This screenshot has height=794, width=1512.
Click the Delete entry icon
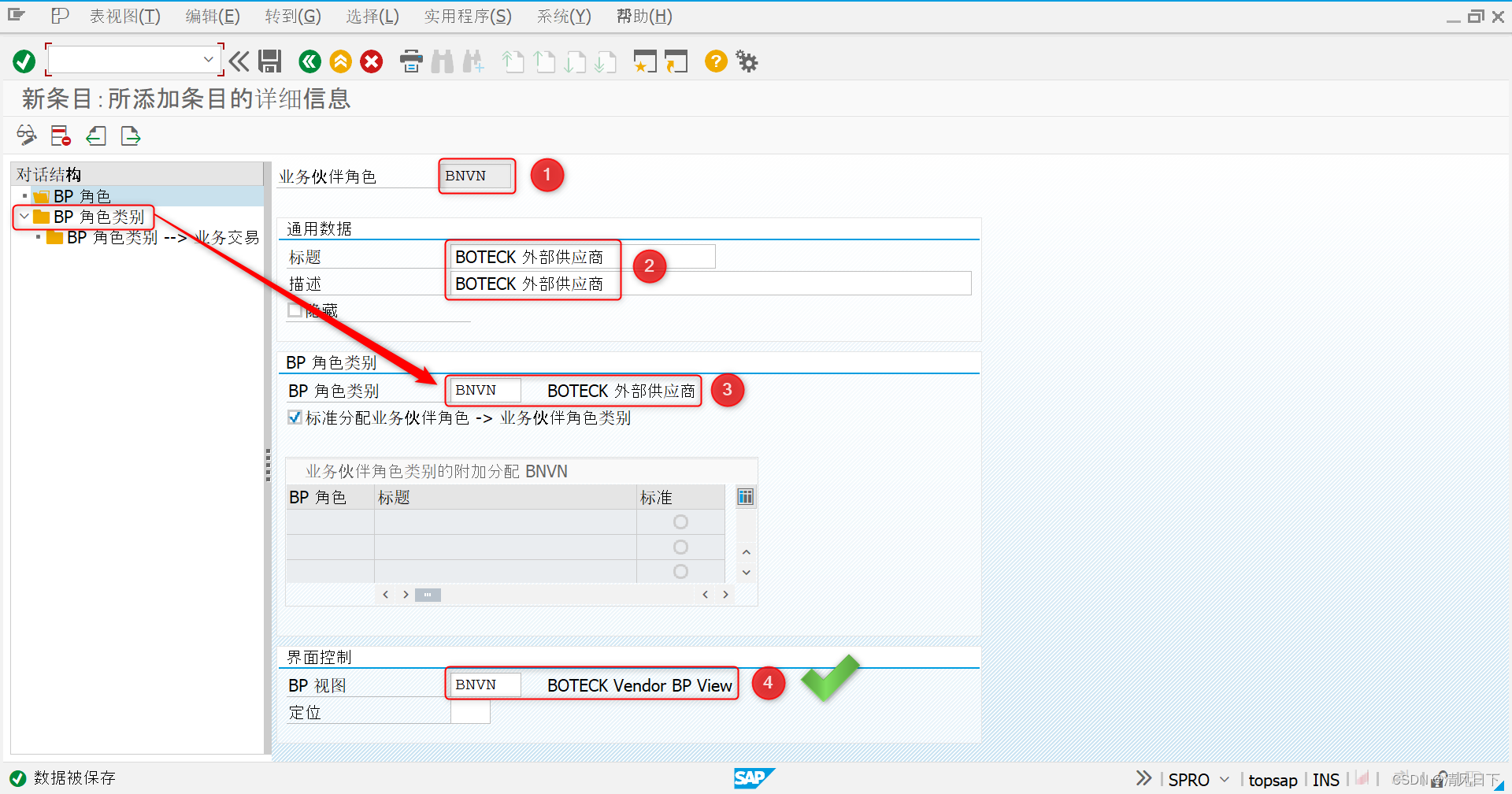tap(61, 135)
